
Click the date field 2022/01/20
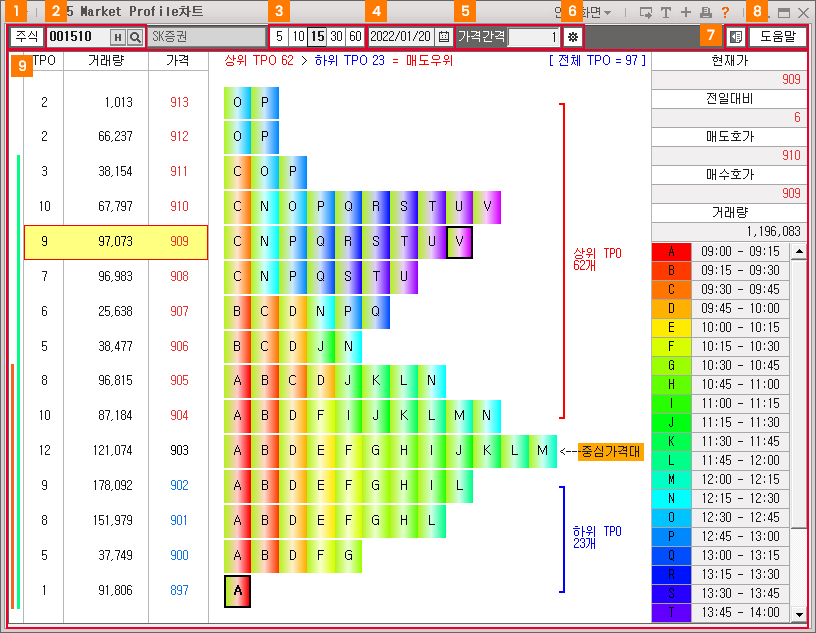point(401,36)
